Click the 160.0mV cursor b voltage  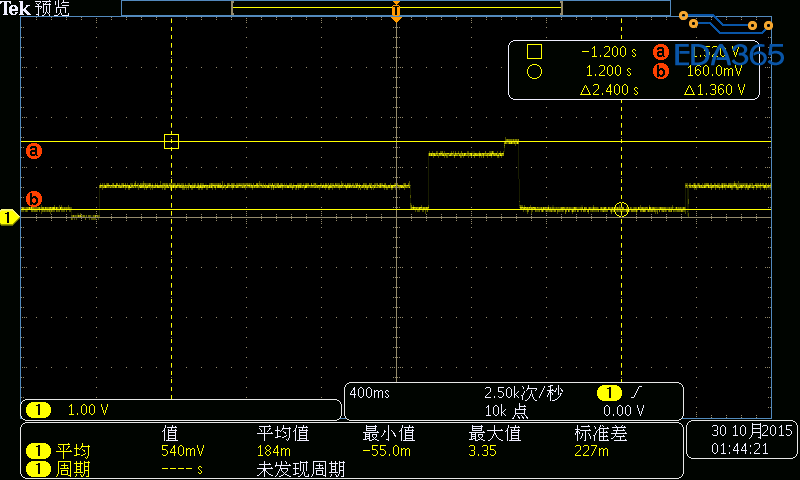pos(714,71)
